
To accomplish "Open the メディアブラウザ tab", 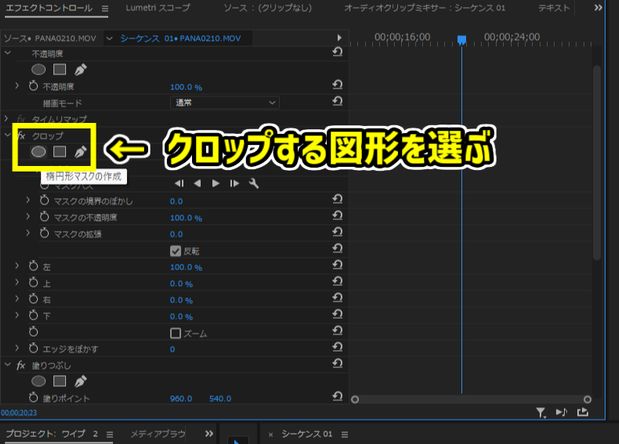I will 158,434.
